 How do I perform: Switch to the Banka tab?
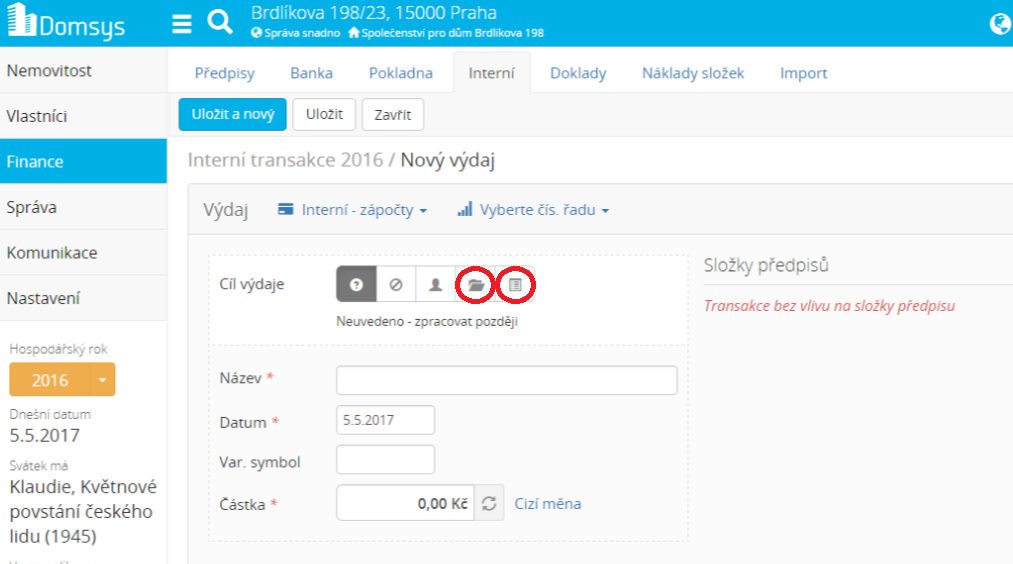(x=311, y=73)
